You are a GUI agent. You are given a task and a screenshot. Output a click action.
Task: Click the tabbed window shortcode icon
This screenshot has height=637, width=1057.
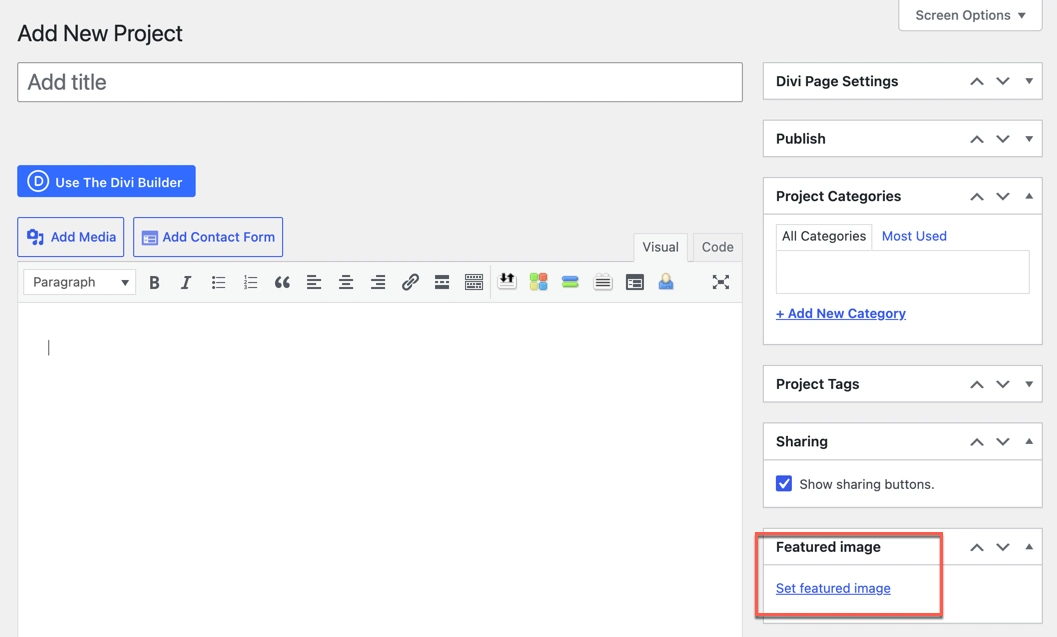coord(634,282)
